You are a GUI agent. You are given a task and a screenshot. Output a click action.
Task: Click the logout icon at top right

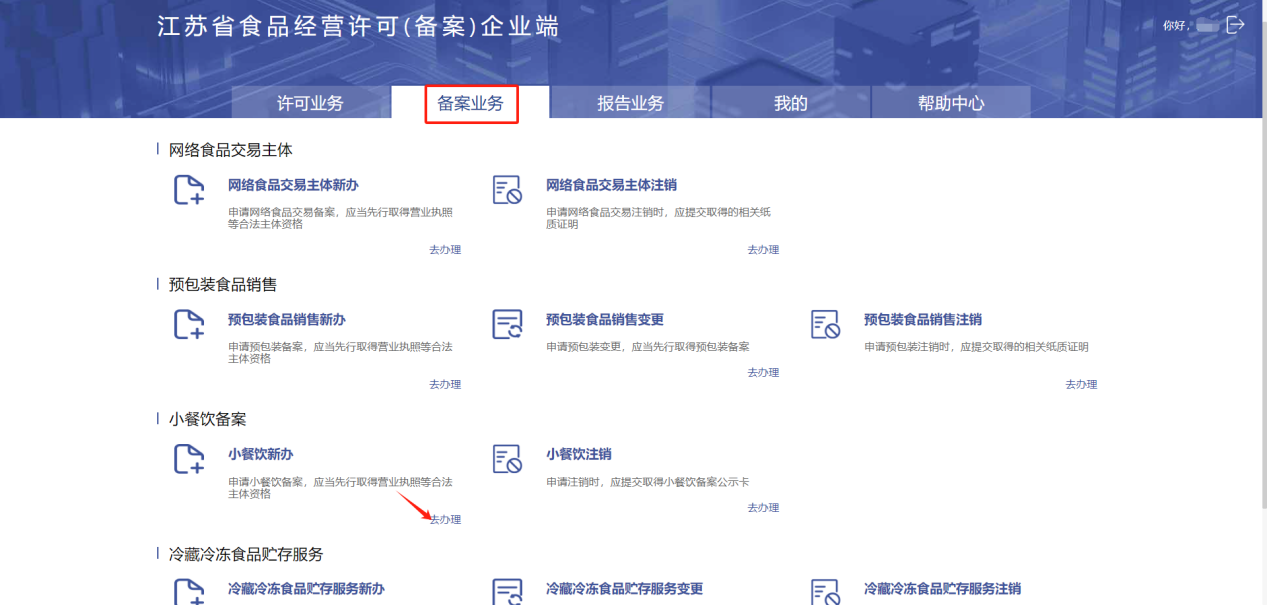(x=1236, y=25)
